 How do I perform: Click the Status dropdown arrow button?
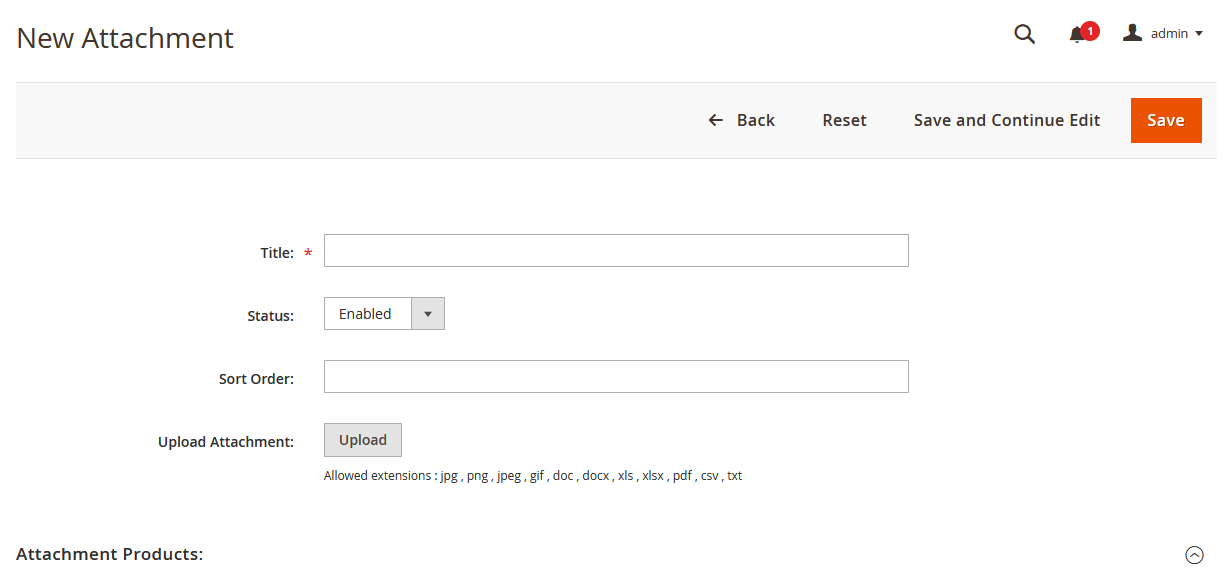coord(428,313)
